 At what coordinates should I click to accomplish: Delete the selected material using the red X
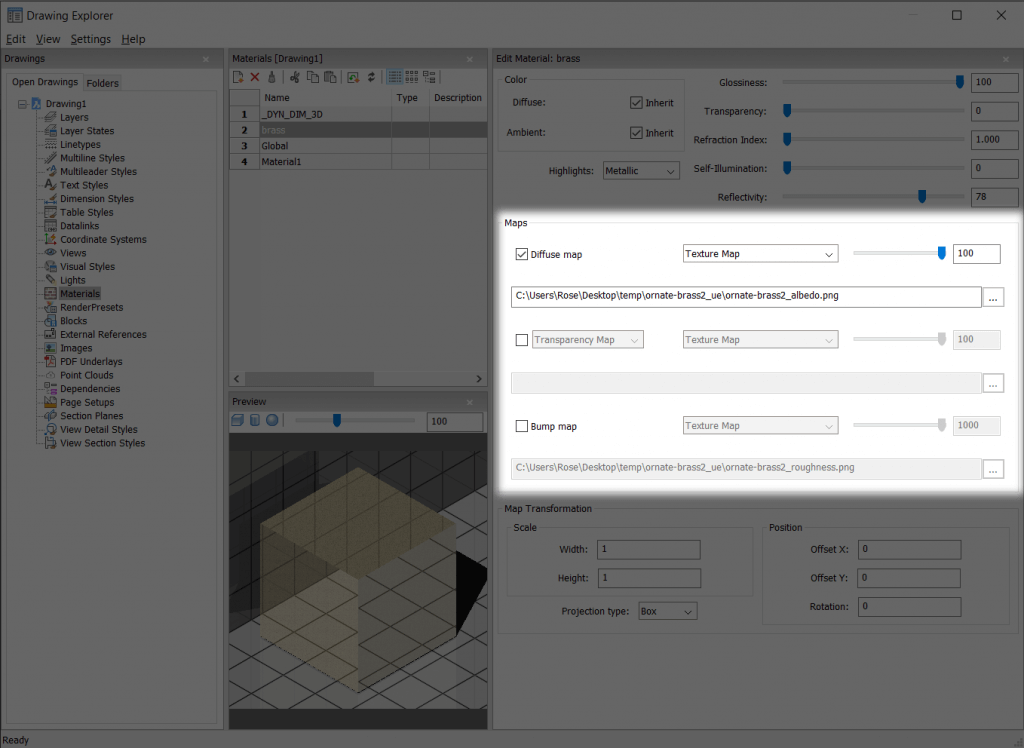pos(255,77)
